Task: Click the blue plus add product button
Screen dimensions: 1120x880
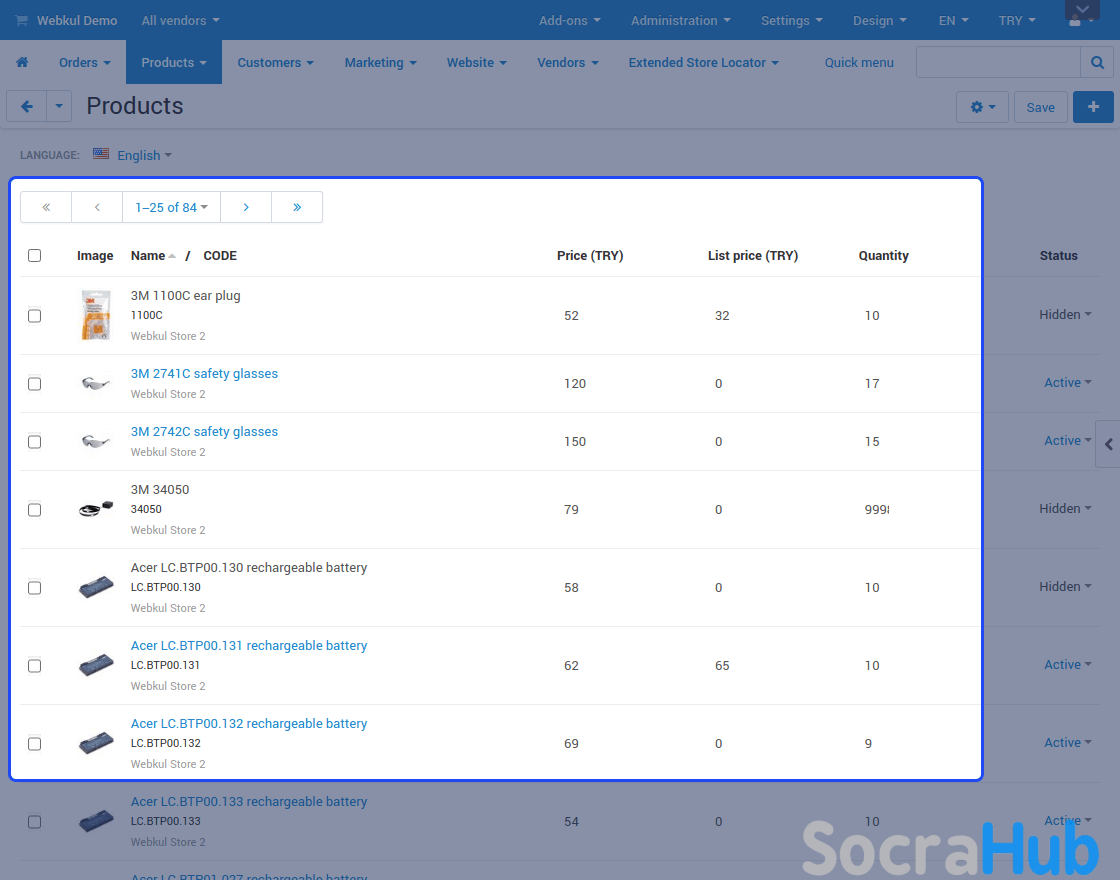Action: (x=1093, y=107)
